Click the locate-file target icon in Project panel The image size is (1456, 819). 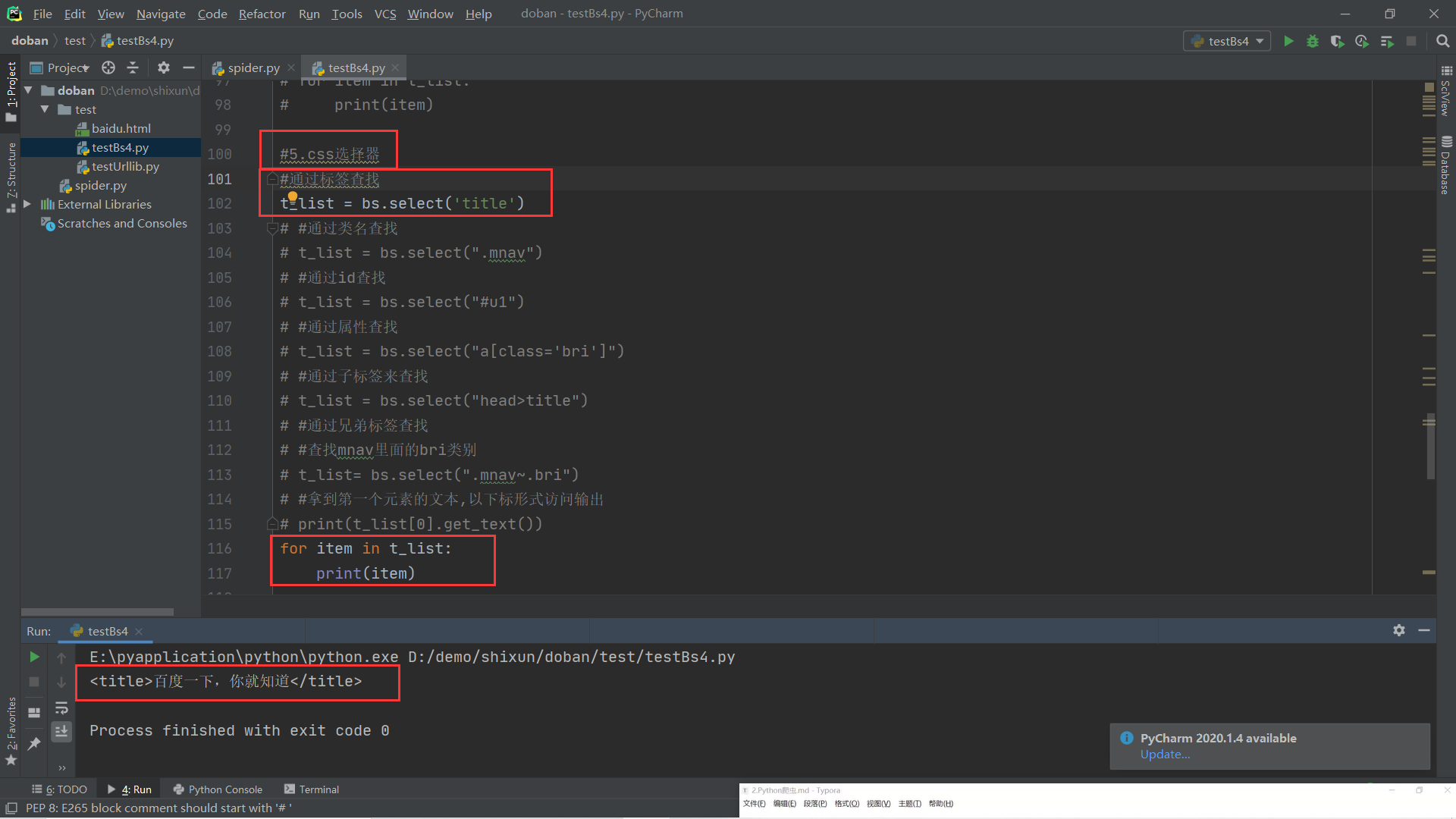pos(108,67)
